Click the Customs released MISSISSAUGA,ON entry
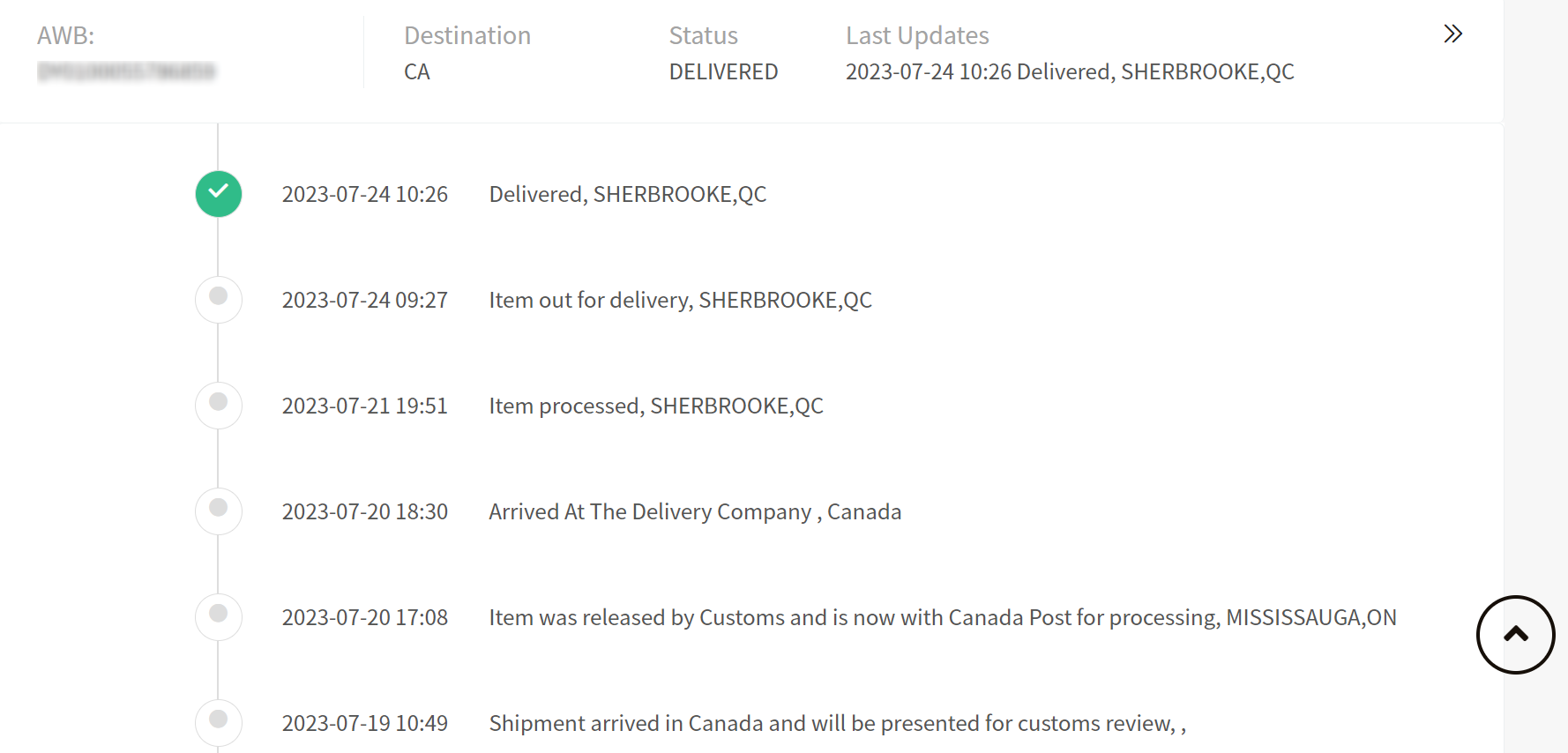 [x=942, y=617]
